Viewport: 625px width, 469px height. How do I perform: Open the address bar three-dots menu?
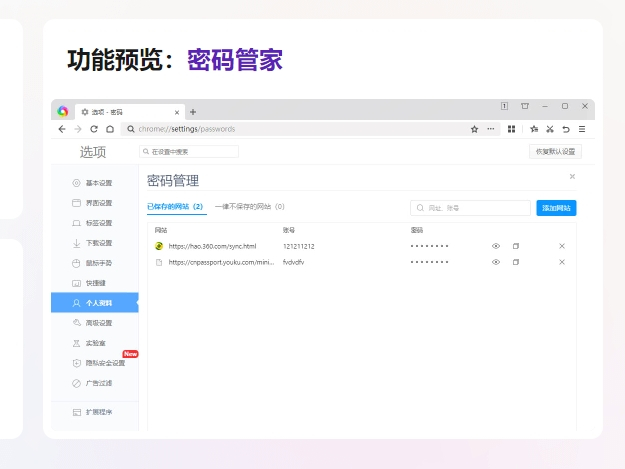[x=491, y=129]
